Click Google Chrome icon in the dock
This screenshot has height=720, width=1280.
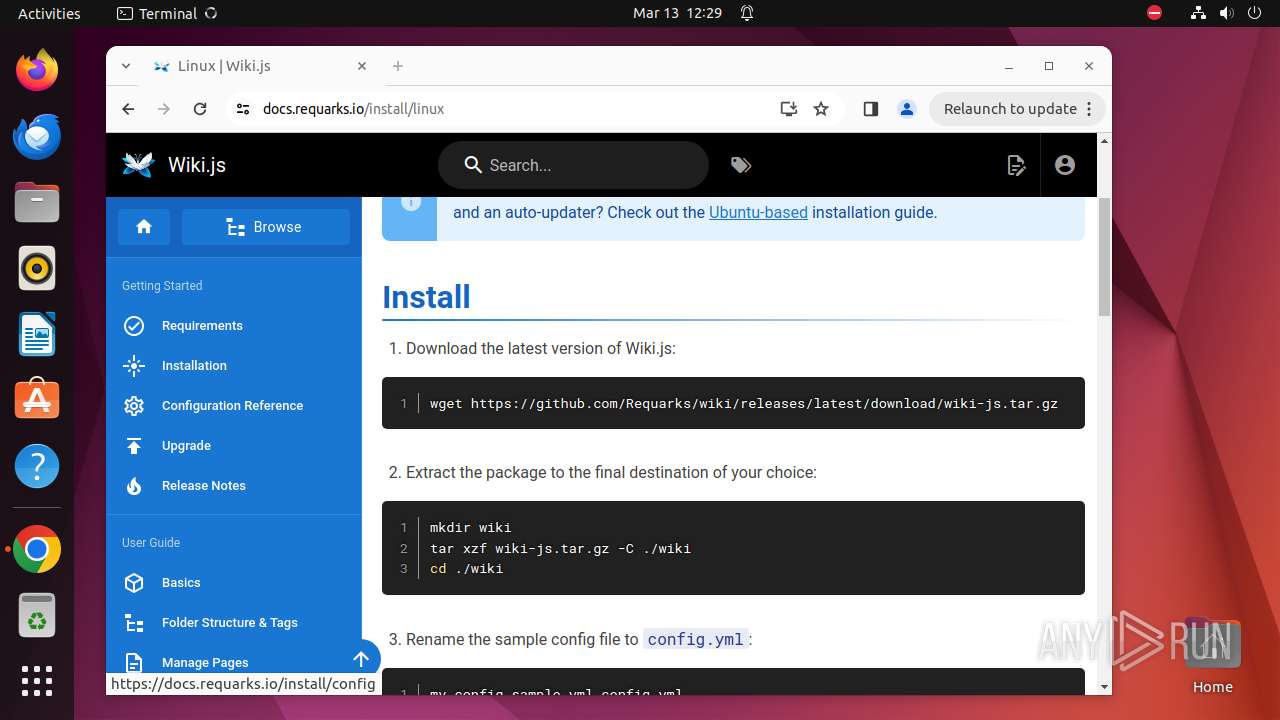tap(37, 550)
